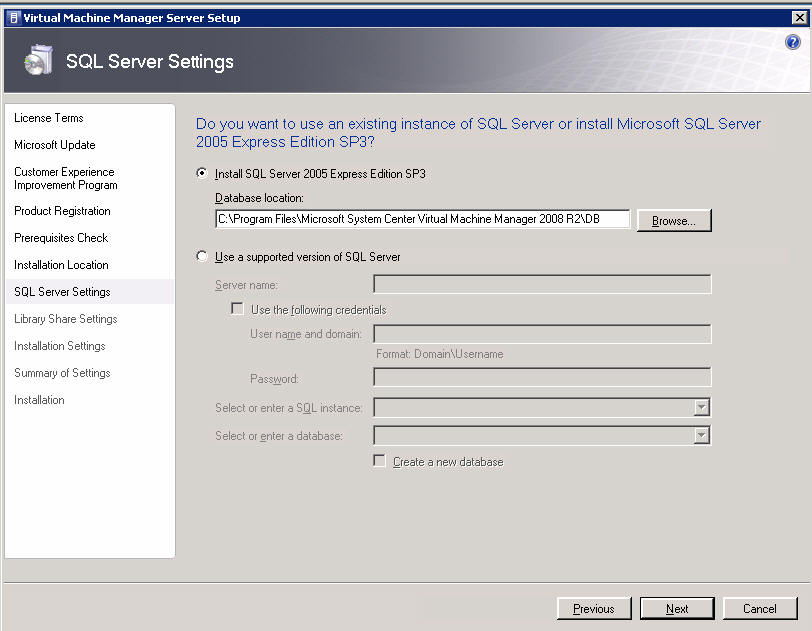Go to the Summary of Settings step

[x=62, y=372]
